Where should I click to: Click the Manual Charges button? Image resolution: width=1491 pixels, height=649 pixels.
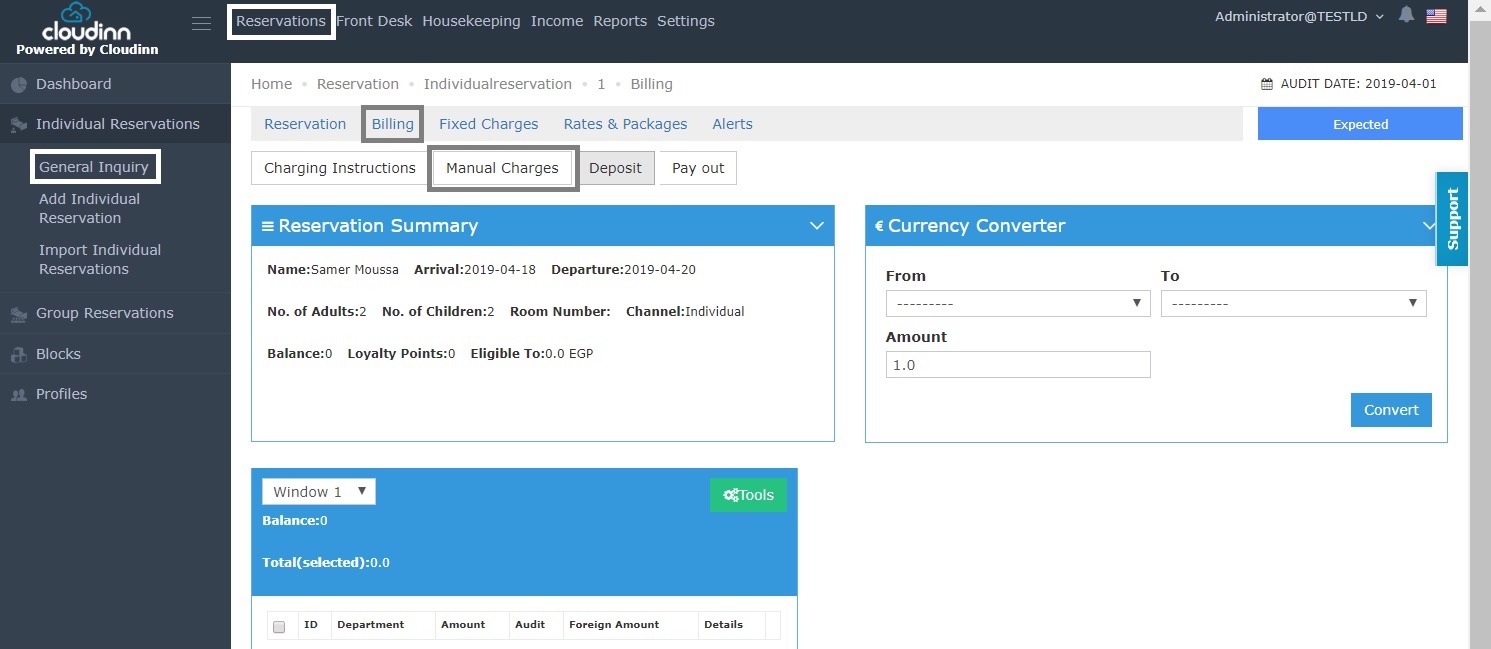(x=502, y=168)
